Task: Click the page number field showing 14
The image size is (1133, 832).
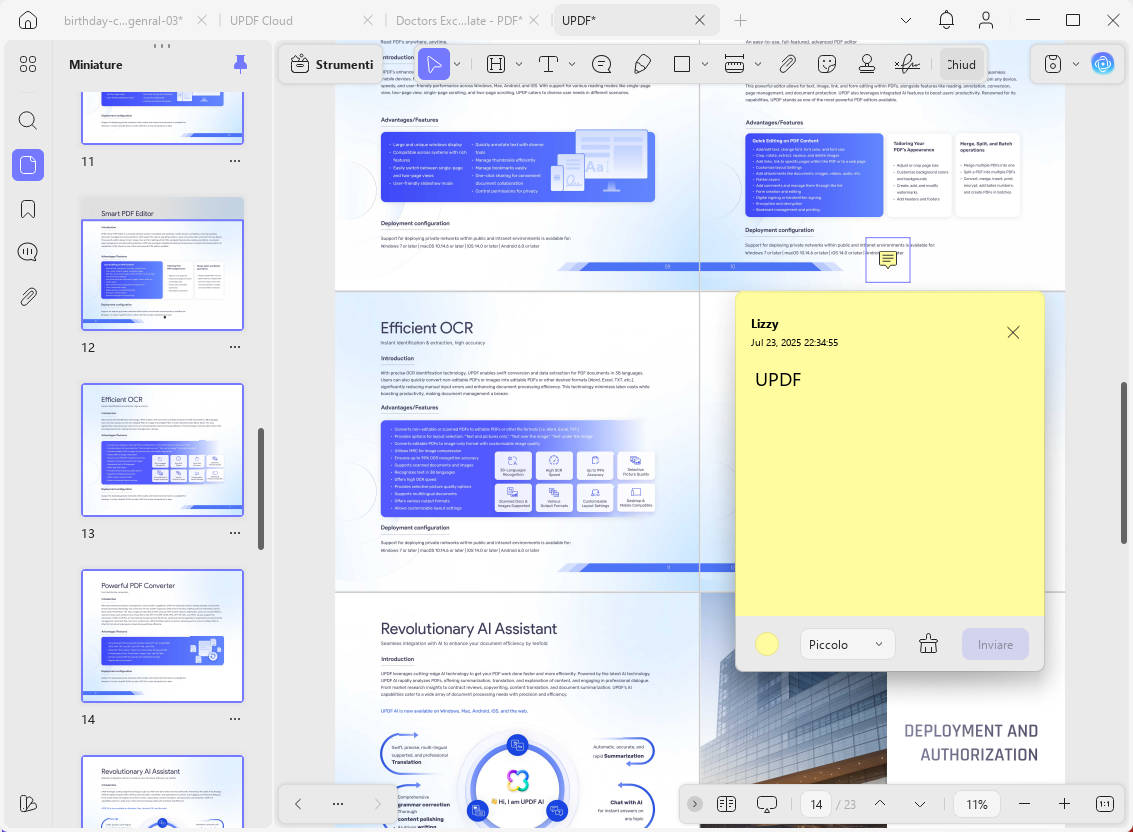Action: (x=817, y=804)
